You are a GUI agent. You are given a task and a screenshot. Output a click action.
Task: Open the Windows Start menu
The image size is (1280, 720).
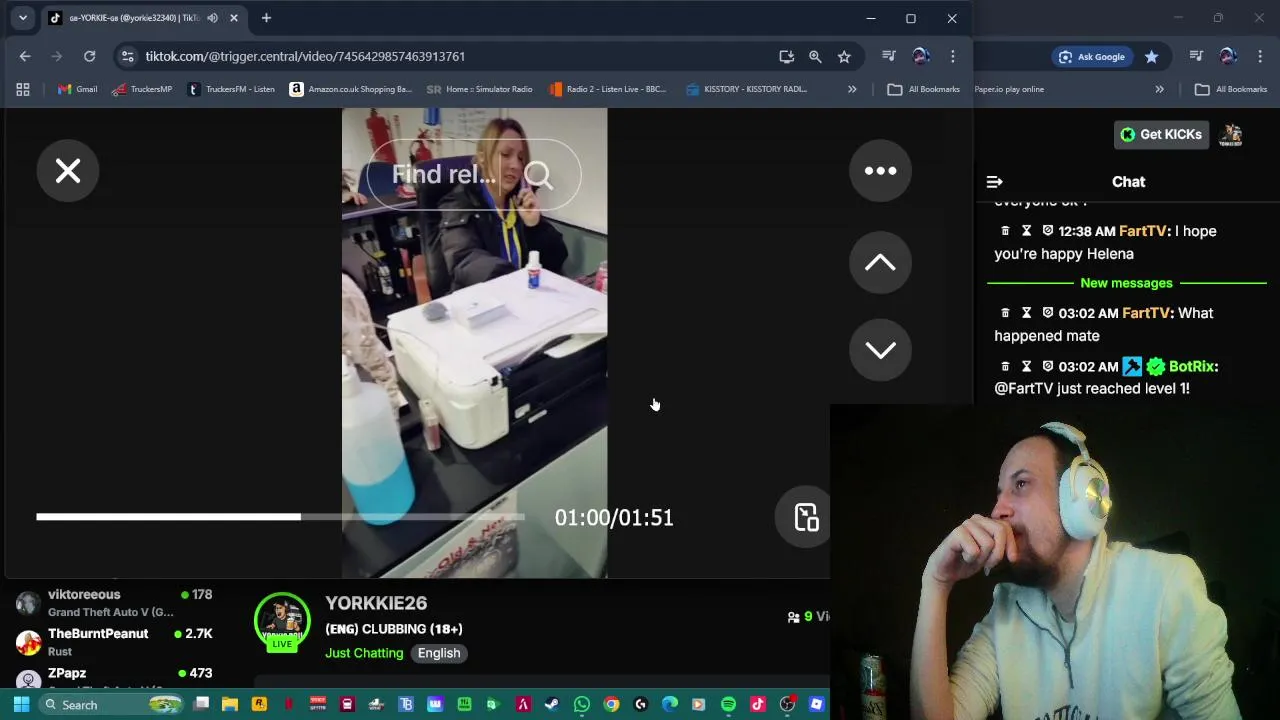(21, 705)
